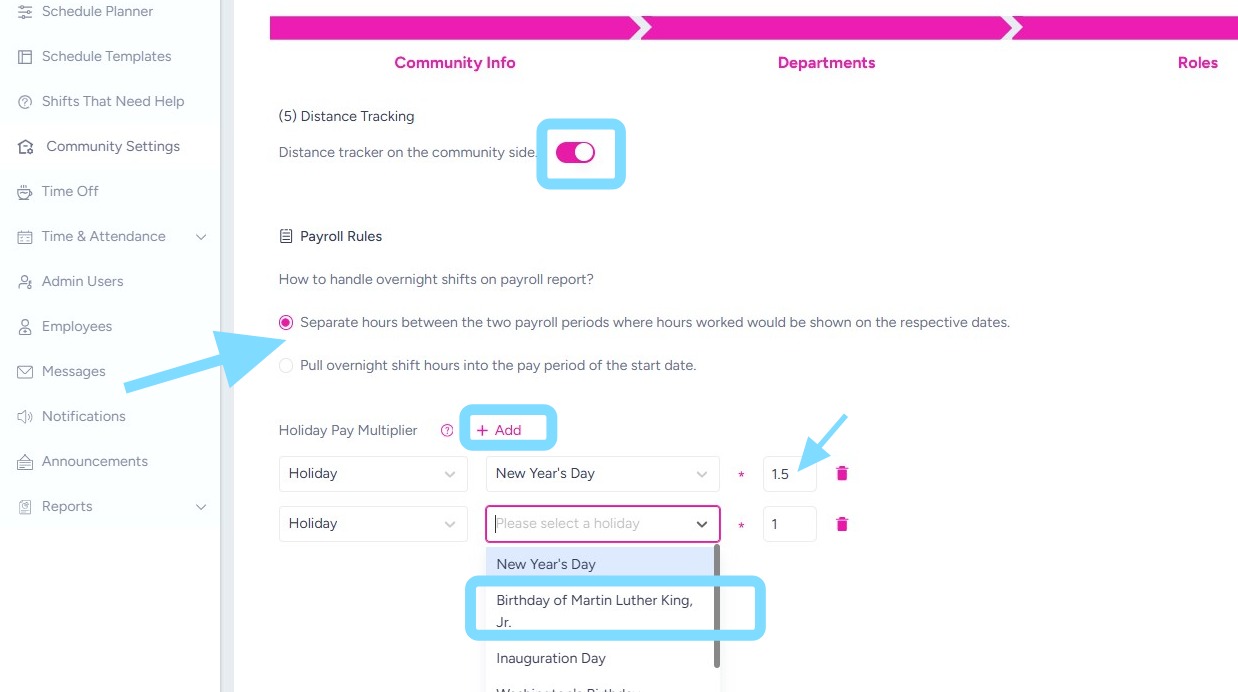This screenshot has height=692, width=1238.
Task: Expand the Time & Attendance submenu
Action: [x=201, y=237]
